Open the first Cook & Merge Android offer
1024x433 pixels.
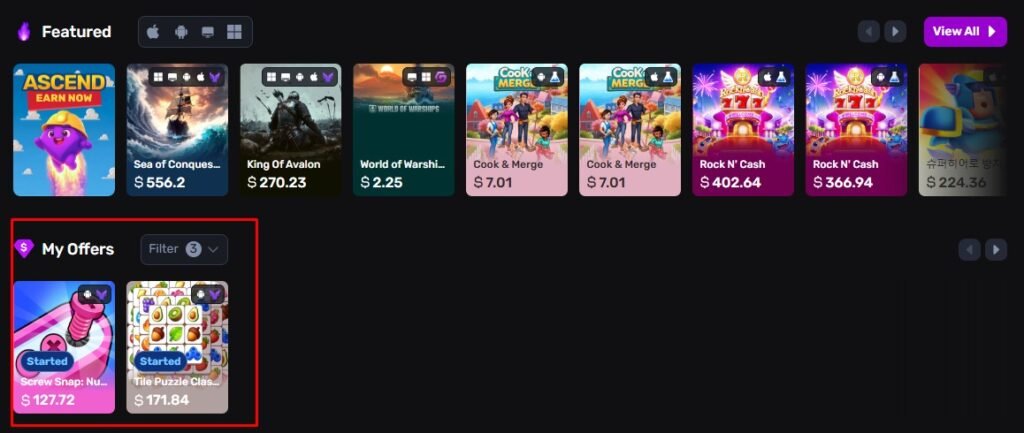pyautogui.click(x=517, y=129)
